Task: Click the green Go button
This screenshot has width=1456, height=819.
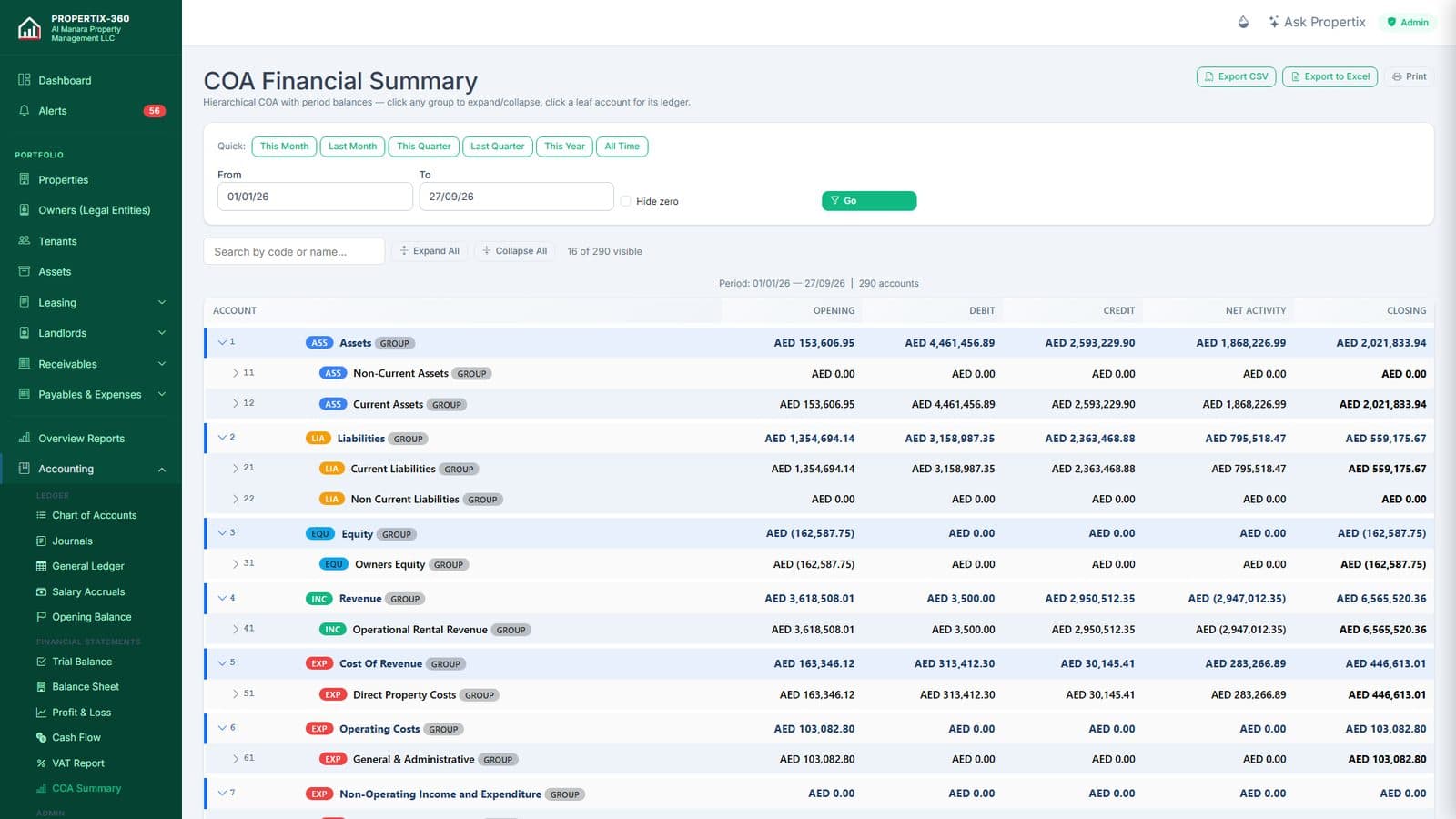Action: click(x=869, y=201)
